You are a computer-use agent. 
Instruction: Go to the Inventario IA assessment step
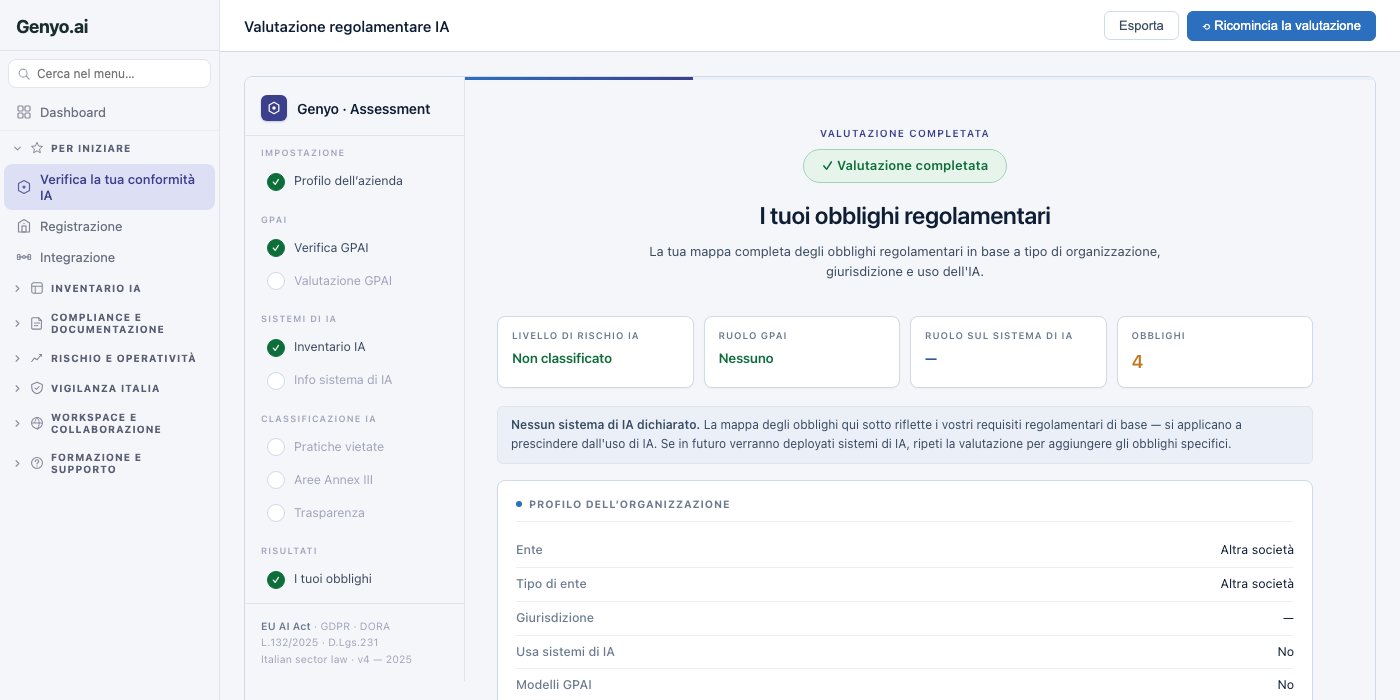coord(354,347)
